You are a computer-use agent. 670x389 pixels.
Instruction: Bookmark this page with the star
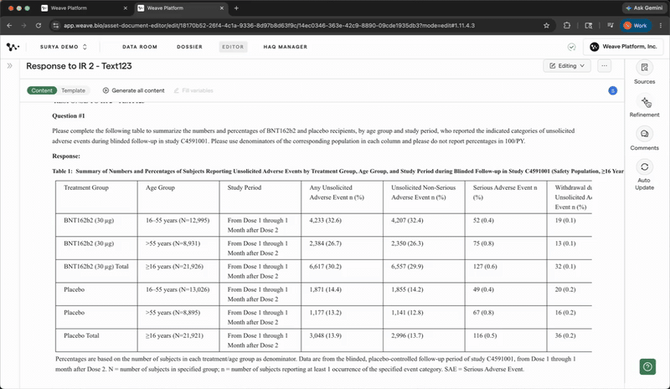[x=546, y=26]
